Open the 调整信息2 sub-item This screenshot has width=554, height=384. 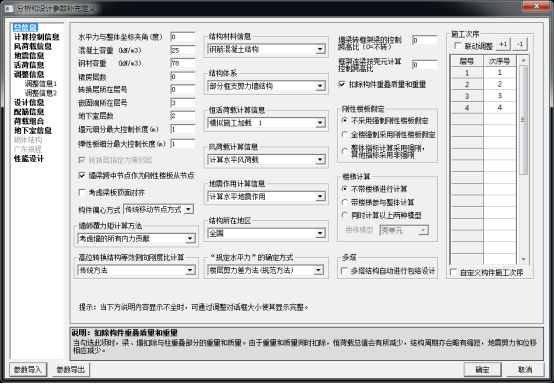[x=41, y=93]
